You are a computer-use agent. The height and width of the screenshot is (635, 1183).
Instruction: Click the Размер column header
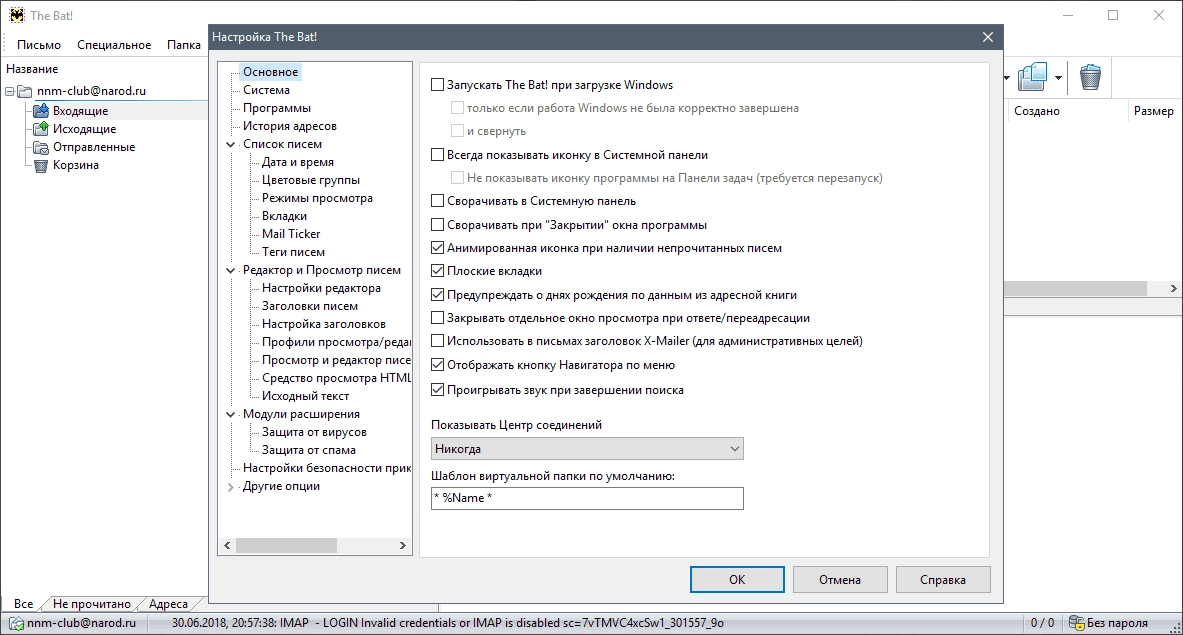pos(1154,111)
